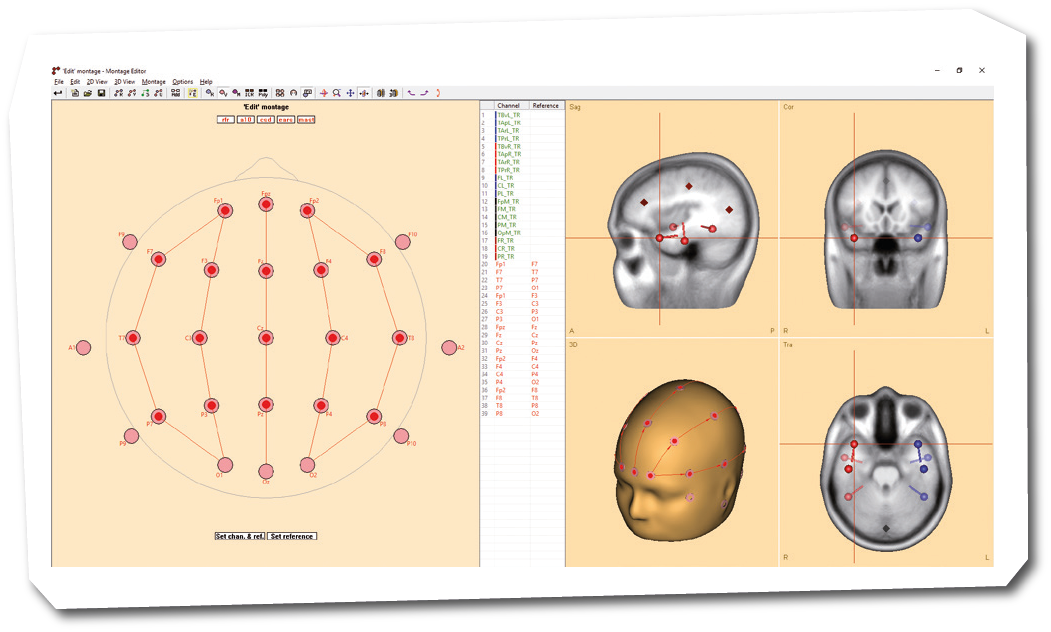Toggle the rfr reference button
The width and height of the screenshot is (1051, 632).
click(226, 119)
